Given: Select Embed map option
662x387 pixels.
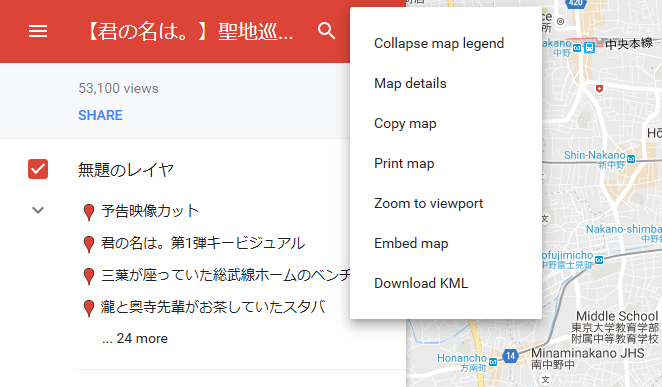Looking at the screenshot, I should pos(411,243).
